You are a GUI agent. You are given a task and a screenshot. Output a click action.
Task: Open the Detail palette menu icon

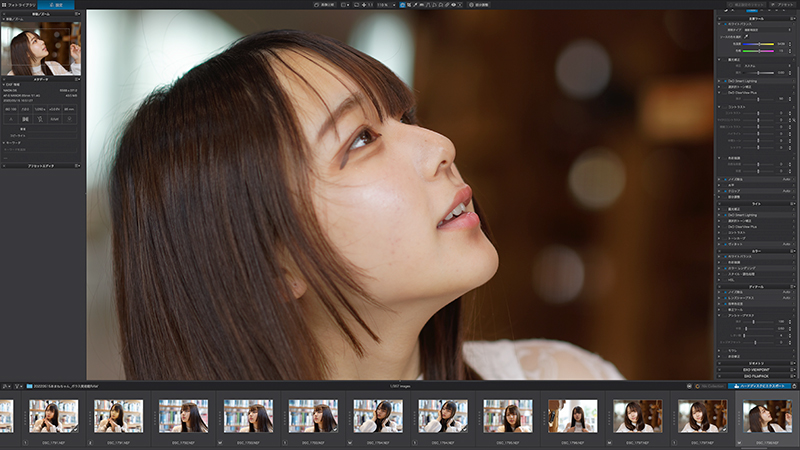point(792,286)
